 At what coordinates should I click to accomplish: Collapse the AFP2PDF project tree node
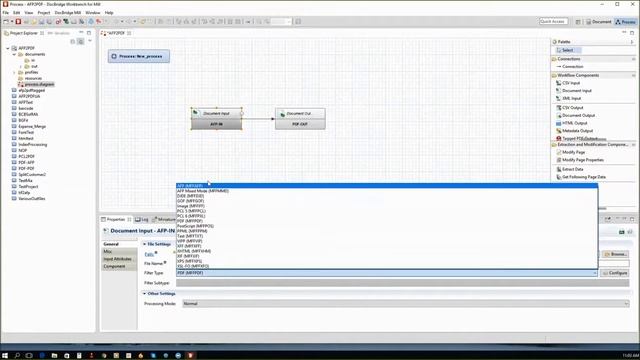[x=7, y=48]
